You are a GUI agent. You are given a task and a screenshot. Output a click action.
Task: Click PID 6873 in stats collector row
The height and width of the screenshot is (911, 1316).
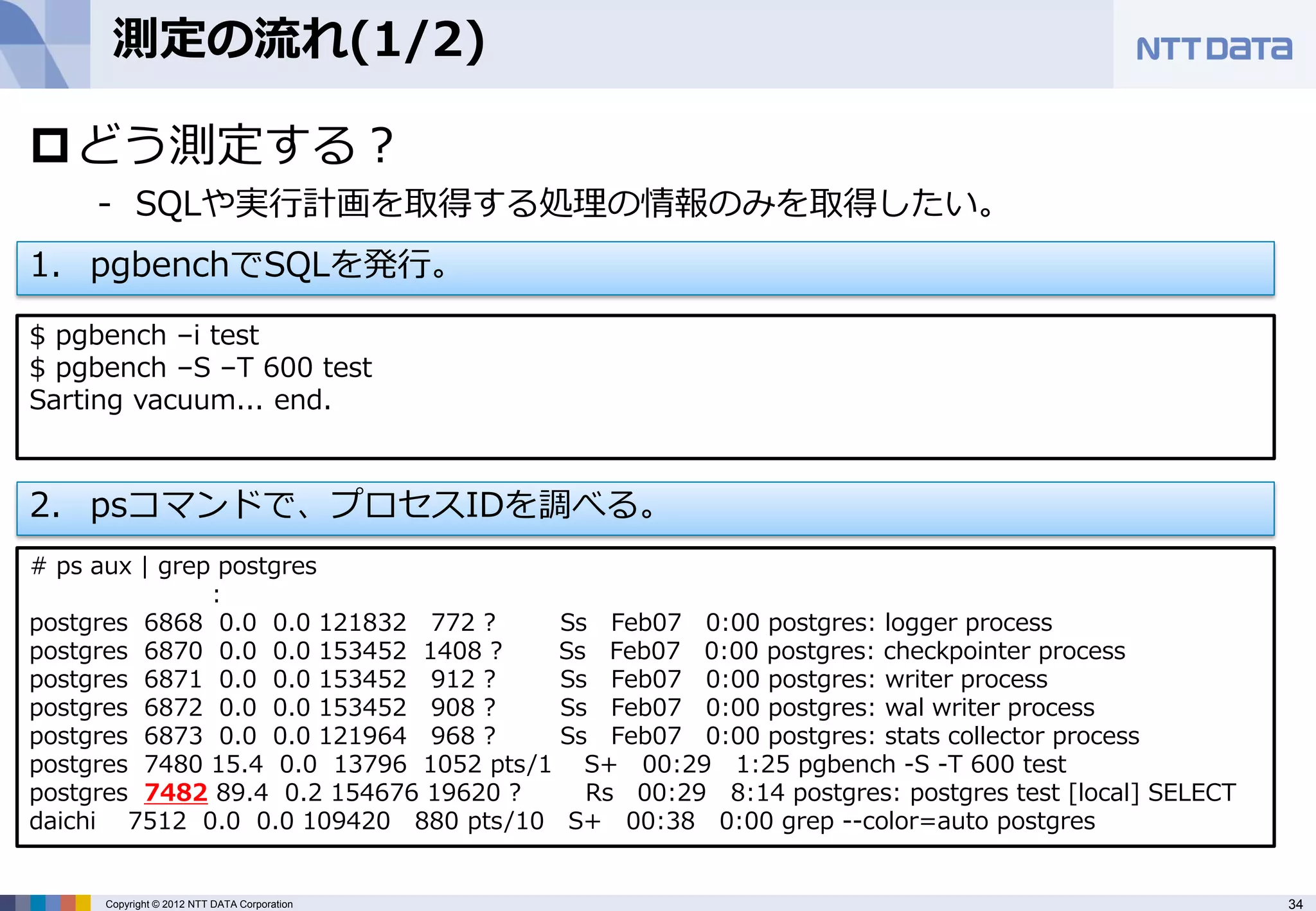pos(173,736)
